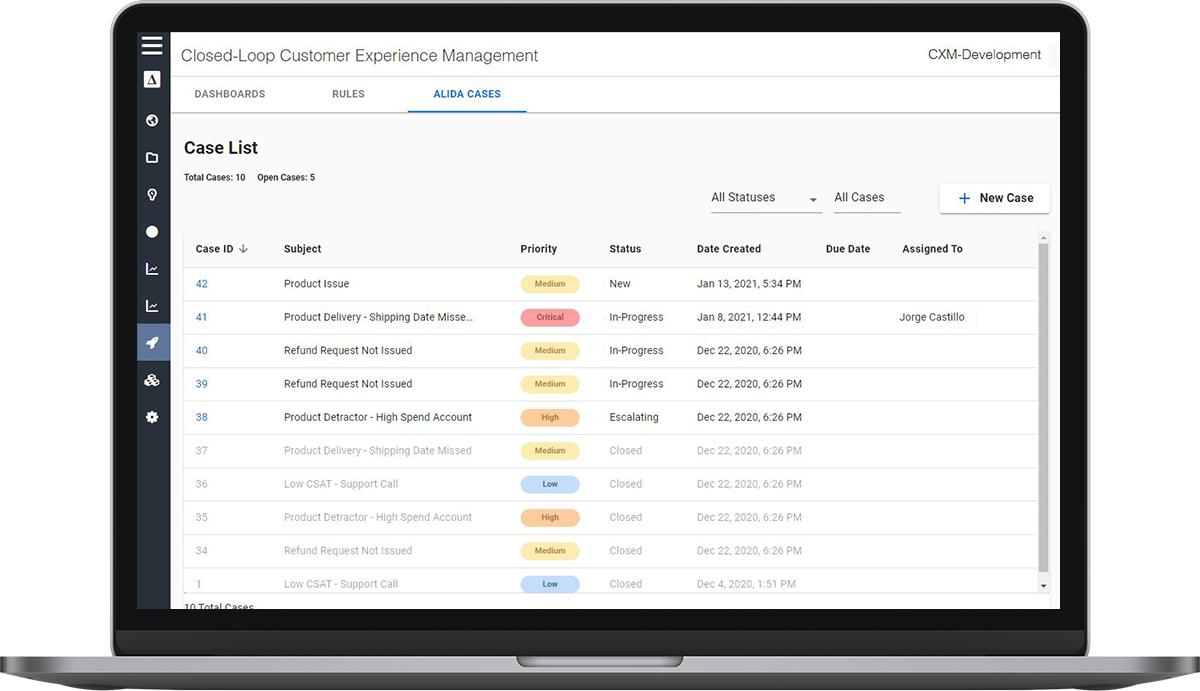
Task: Open the All Cases filter dropdown
Action: [867, 198]
